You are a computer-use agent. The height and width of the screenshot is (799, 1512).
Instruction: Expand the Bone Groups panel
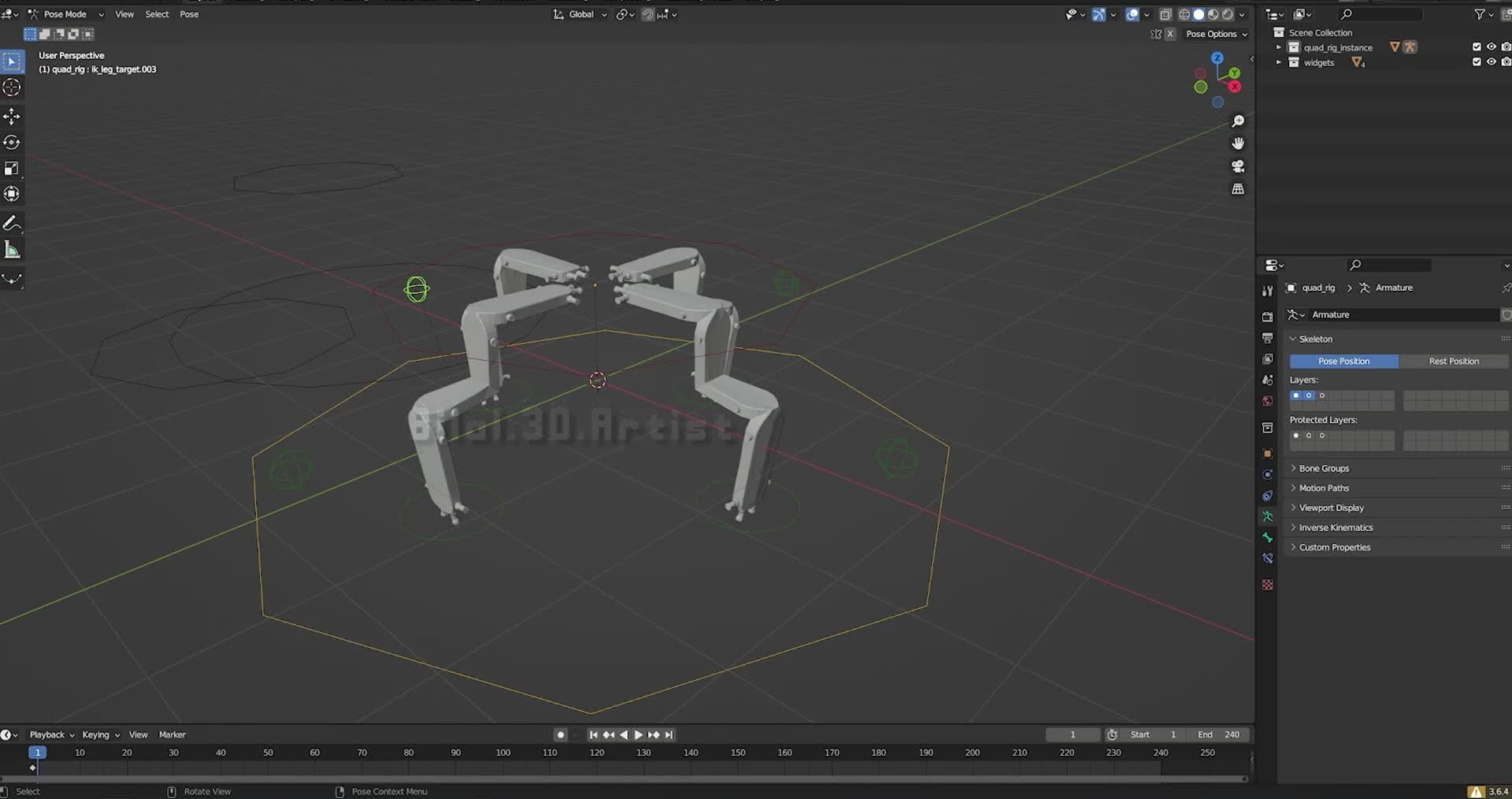point(1323,467)
